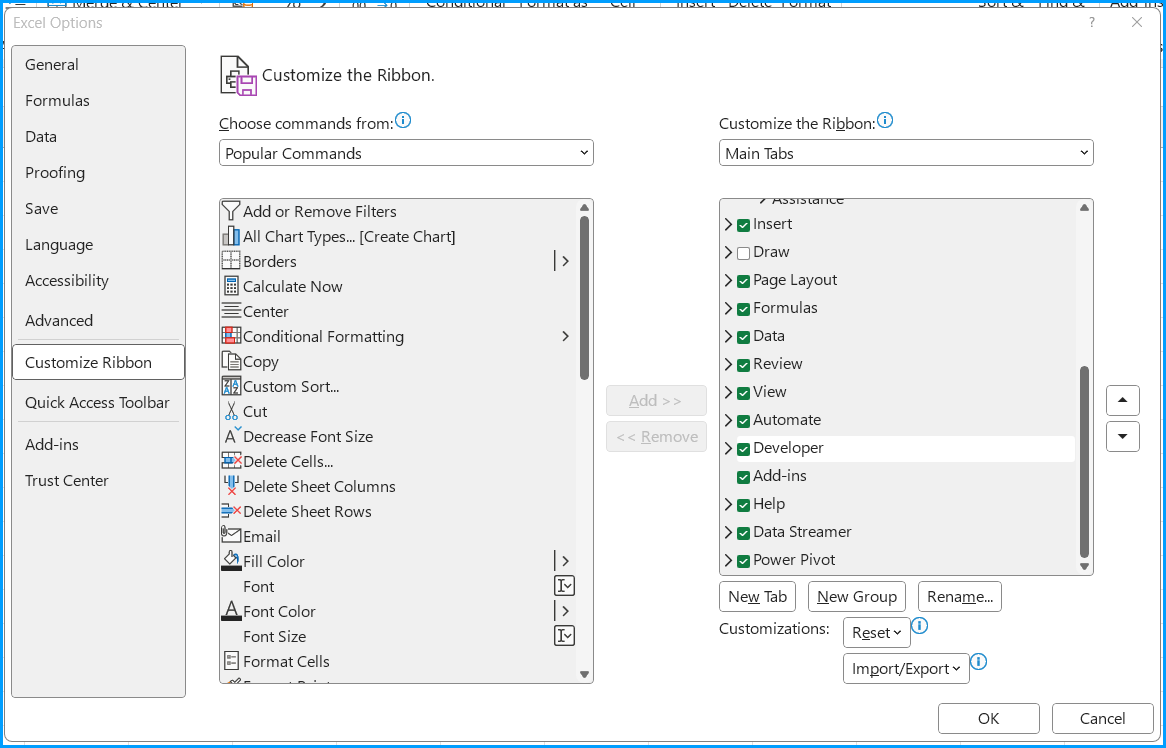Click the up arrow to move Developer tab
This screenshot has width=1166, height=748.
click(x=1122, y=400)
